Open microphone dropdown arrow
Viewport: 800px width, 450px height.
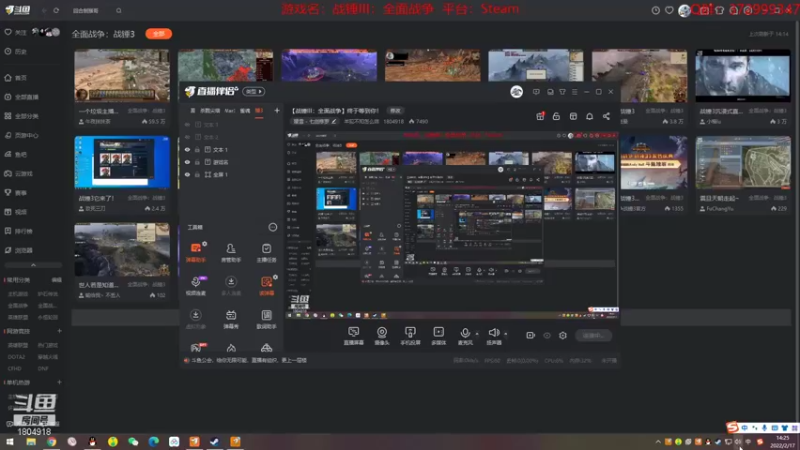point(477,334)
